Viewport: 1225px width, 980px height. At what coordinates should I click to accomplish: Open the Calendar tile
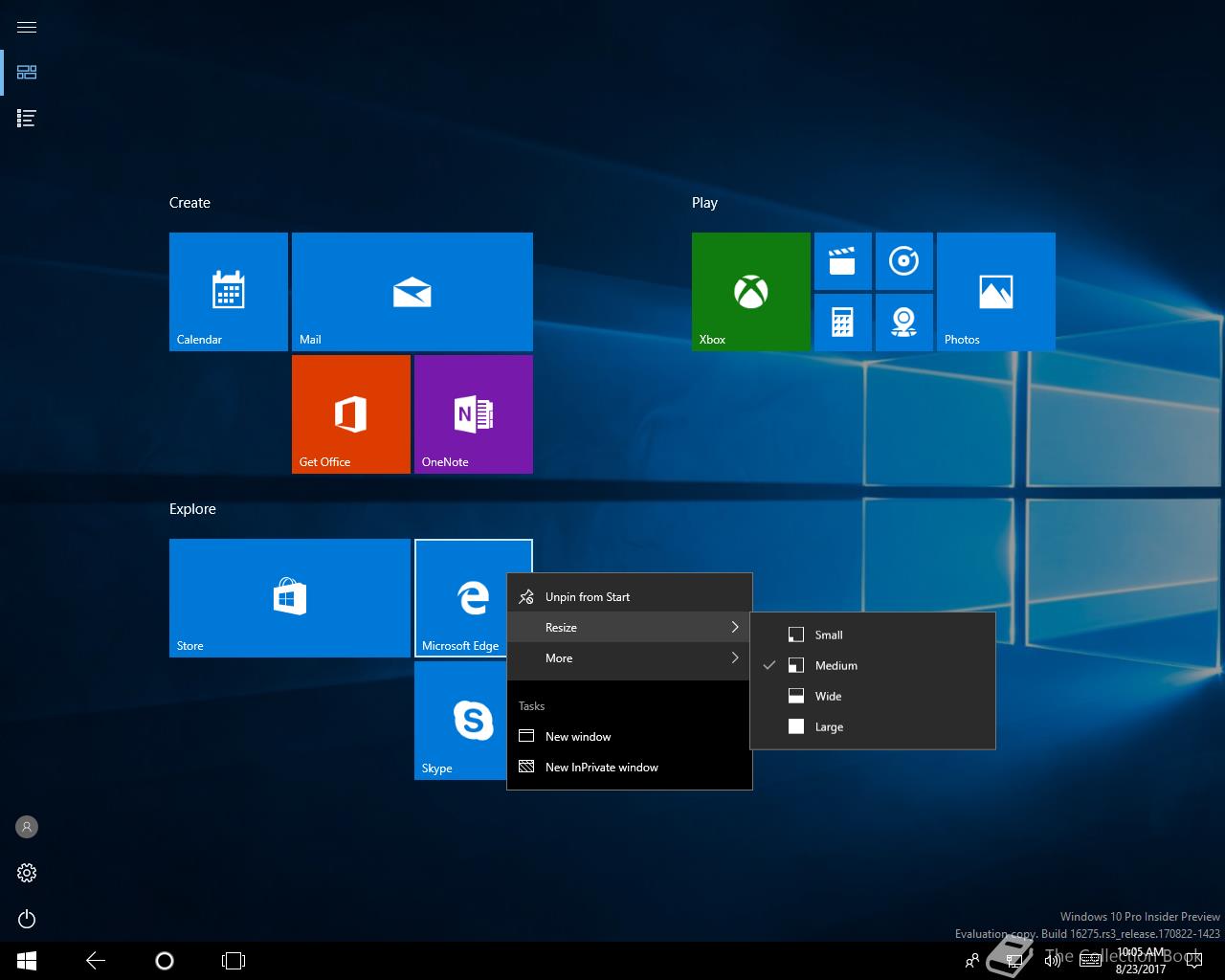pyautogui.click(x=229, y=292)
